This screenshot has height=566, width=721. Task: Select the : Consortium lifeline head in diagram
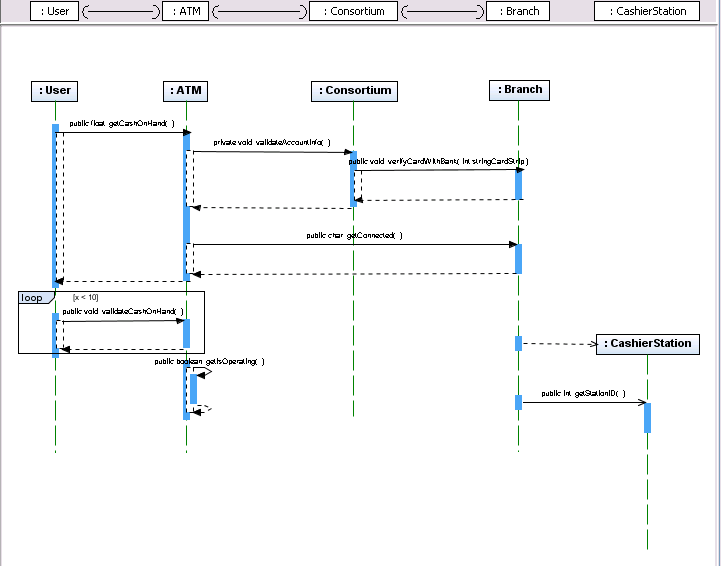tap(355, 91)
